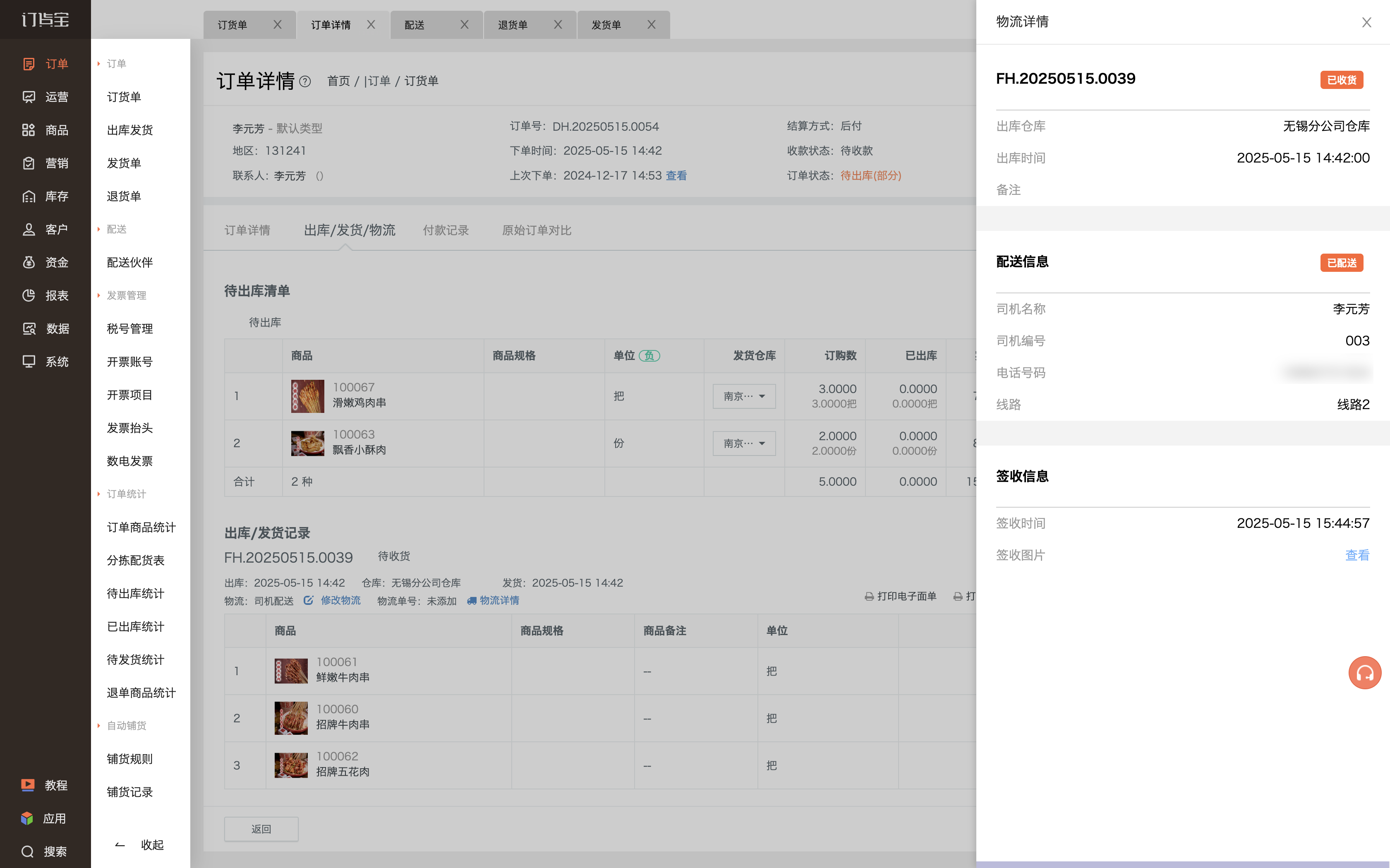Viewport: 1390px width, 868px height.
Task: Close the 物流详情 side panel
Action: 1366,22
